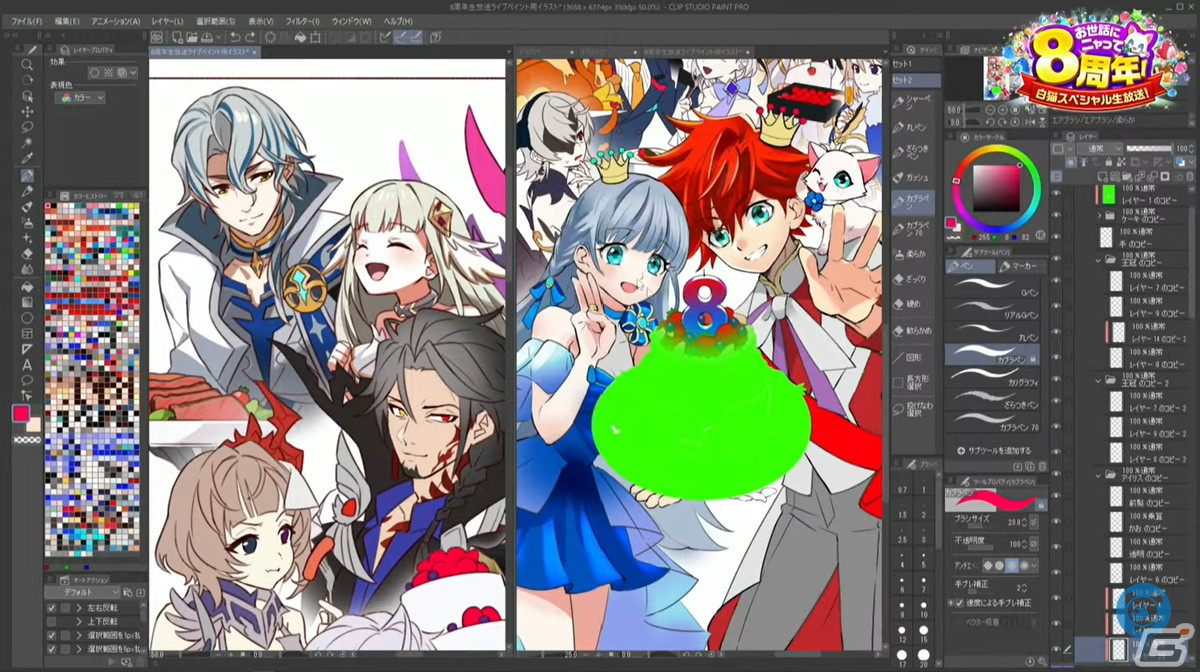
Task: Expand the ケーキ のコピー folder
Action: [1100, 215]
